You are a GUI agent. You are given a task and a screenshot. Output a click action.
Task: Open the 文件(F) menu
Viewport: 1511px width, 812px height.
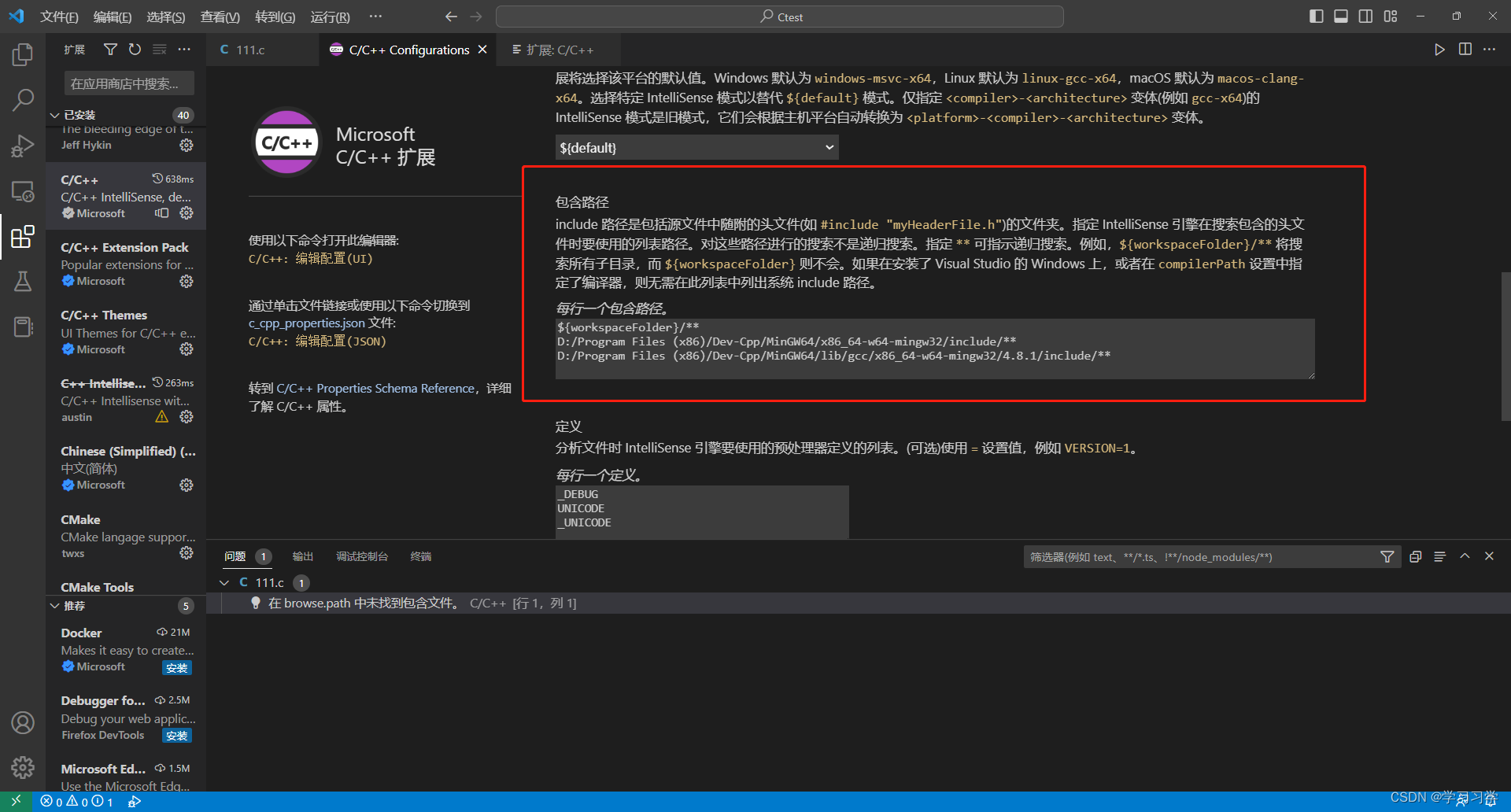click(x=59, y=17)
